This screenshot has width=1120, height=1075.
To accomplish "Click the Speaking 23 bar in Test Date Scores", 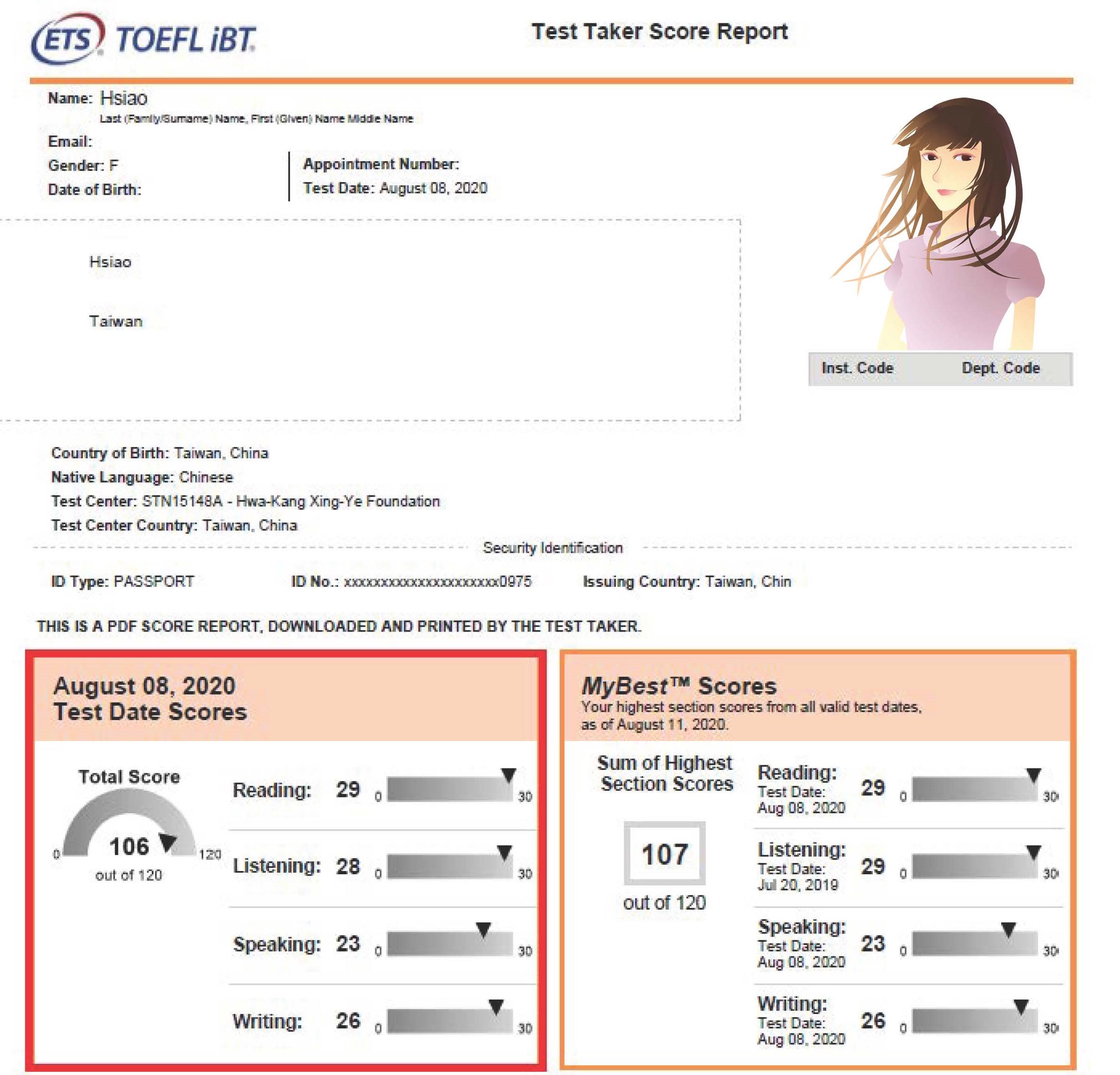I will tap(450, 943).
